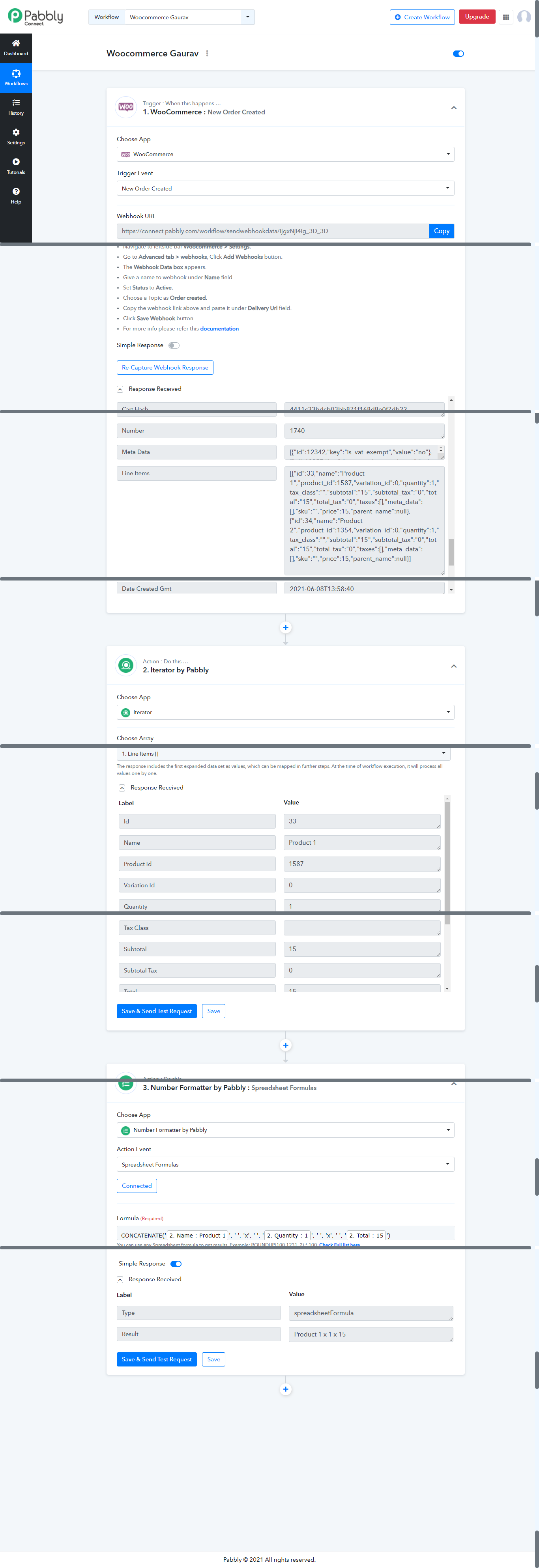Open the Choose Array dropdown
This screenshot has width=539, height=1568.
[283, 754]
